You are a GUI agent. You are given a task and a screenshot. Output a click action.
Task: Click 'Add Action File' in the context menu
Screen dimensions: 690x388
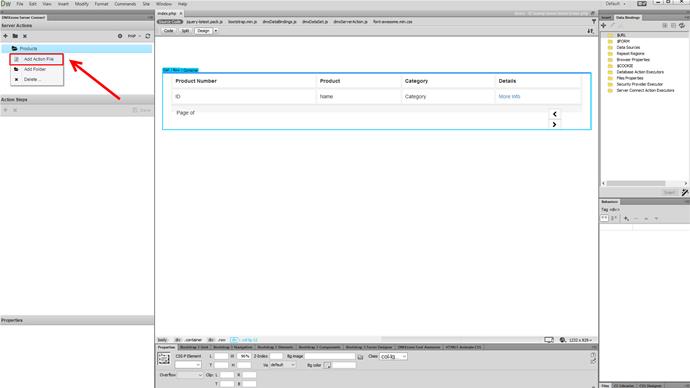[x=37, y=59]
